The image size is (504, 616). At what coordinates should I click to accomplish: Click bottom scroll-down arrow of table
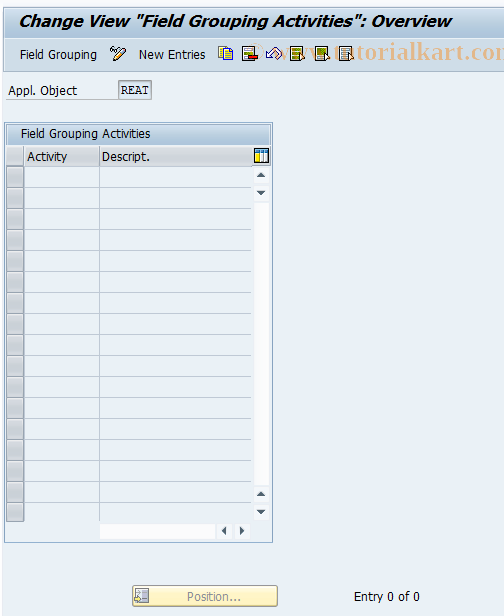click(261, 512)
